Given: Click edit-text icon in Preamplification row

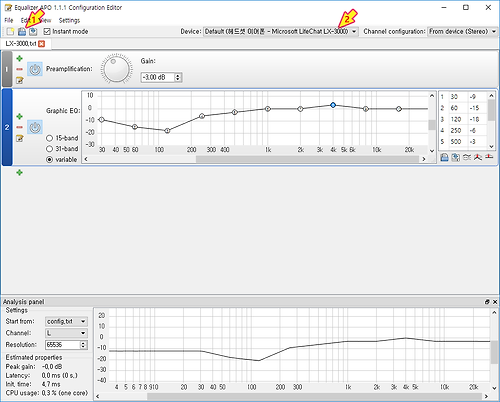Looking at the screenshot, I should [x=20, y=80].
